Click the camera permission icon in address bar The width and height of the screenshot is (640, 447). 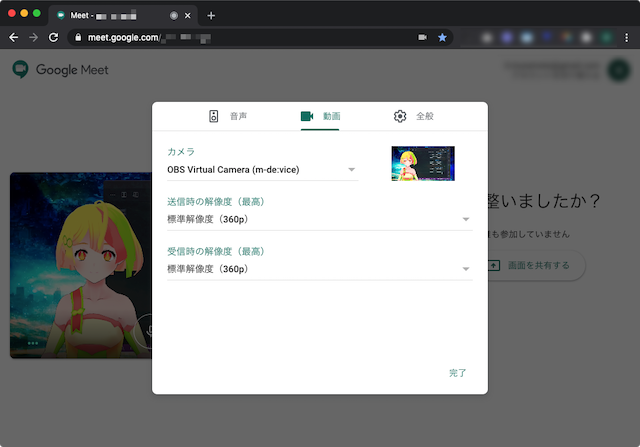[x=422, y=37]
